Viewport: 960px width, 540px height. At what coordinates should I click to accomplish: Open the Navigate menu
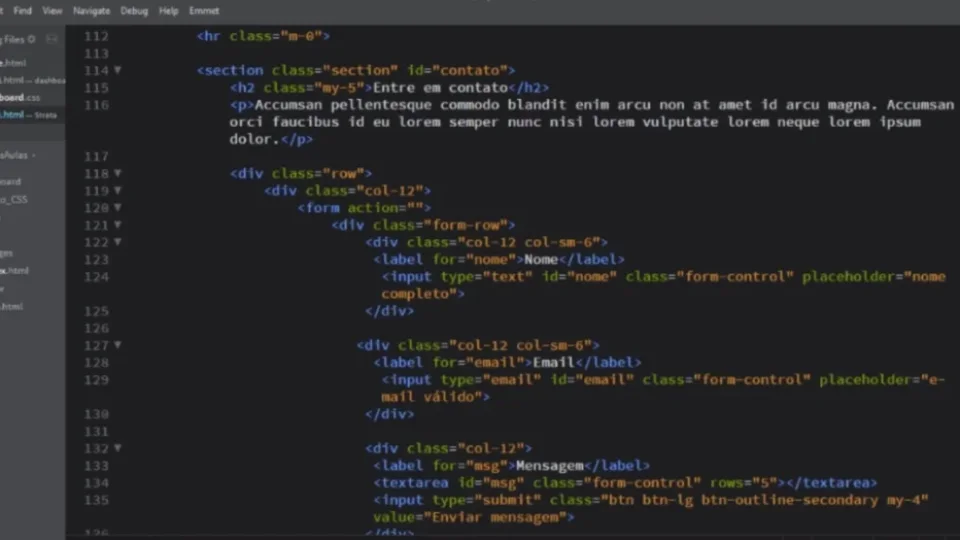[91, 11]
